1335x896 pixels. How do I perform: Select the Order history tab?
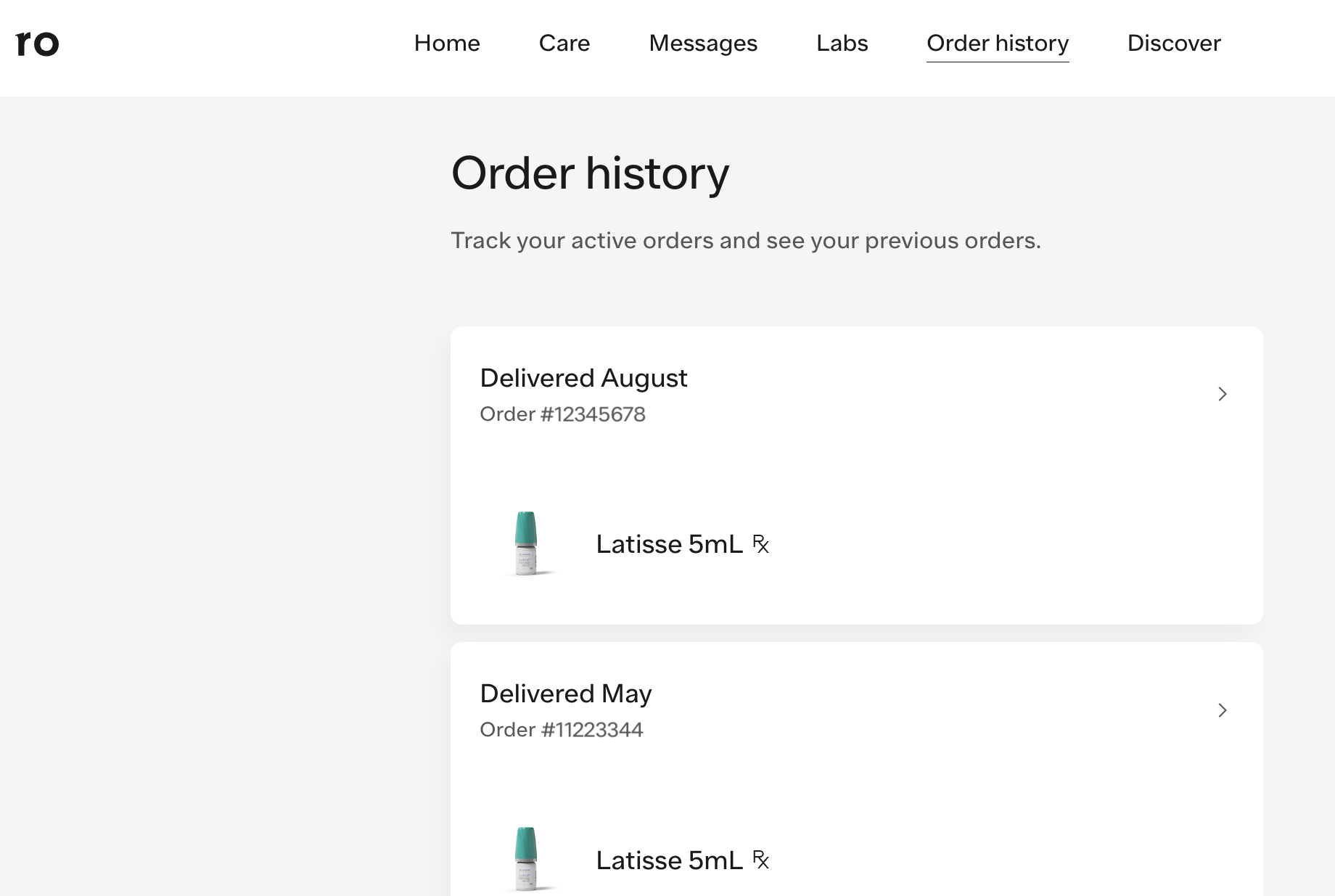[x=998, y=44]
